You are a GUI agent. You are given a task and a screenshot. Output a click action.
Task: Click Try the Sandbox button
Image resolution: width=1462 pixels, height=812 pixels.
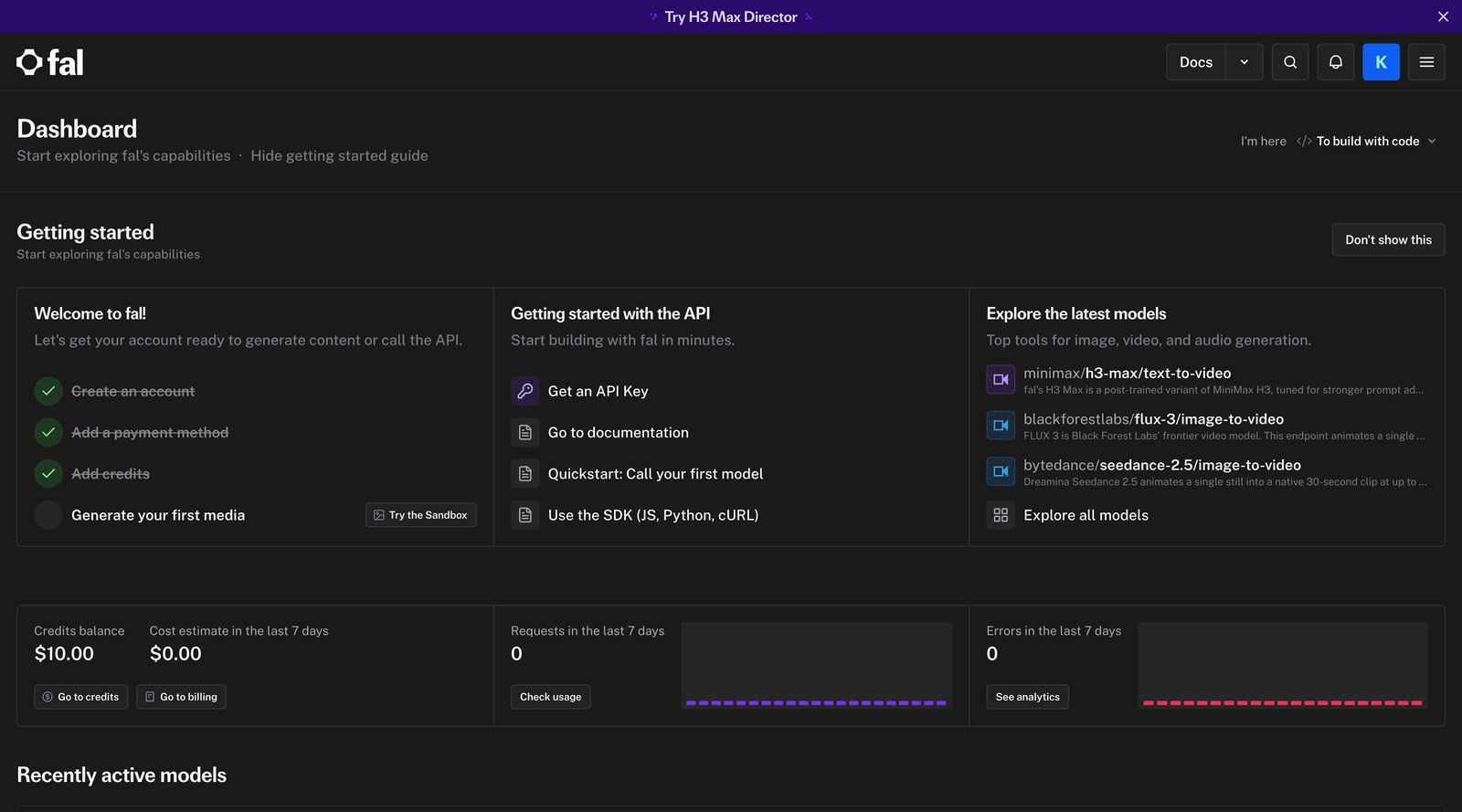(421, 515)
